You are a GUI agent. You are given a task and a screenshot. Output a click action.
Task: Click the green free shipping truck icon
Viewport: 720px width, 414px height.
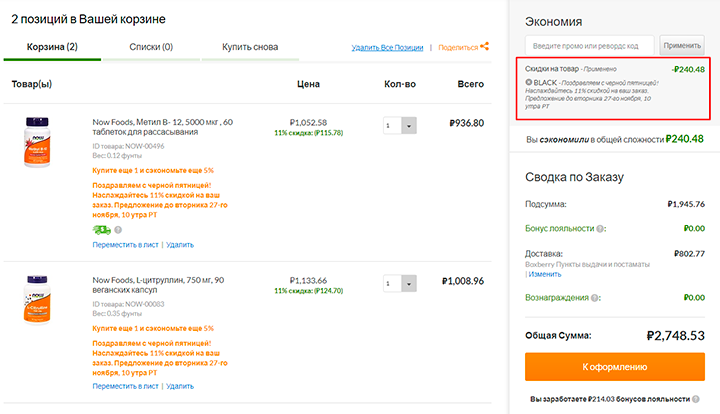tap(101, 229)
